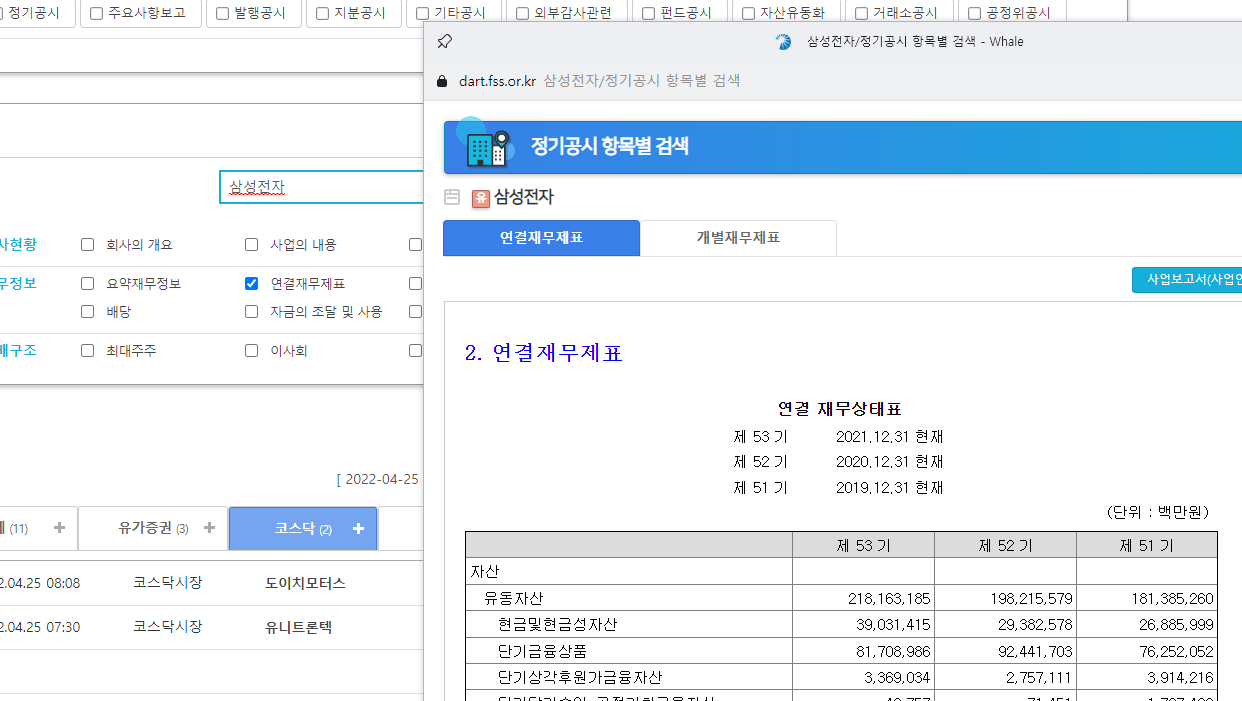Click the 코스닥시장 cell in 도이치모터스 row
The width and height of the screenshot is (1242, 701).
pyautogui.click(x=167, y=582)
